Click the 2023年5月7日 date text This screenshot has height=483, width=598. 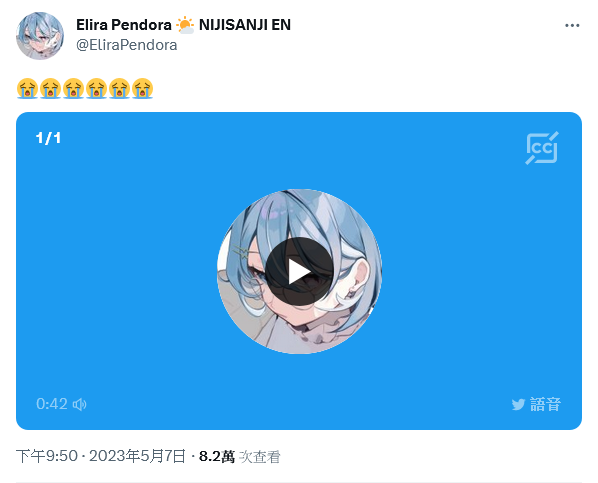click(x=137, y=456)
